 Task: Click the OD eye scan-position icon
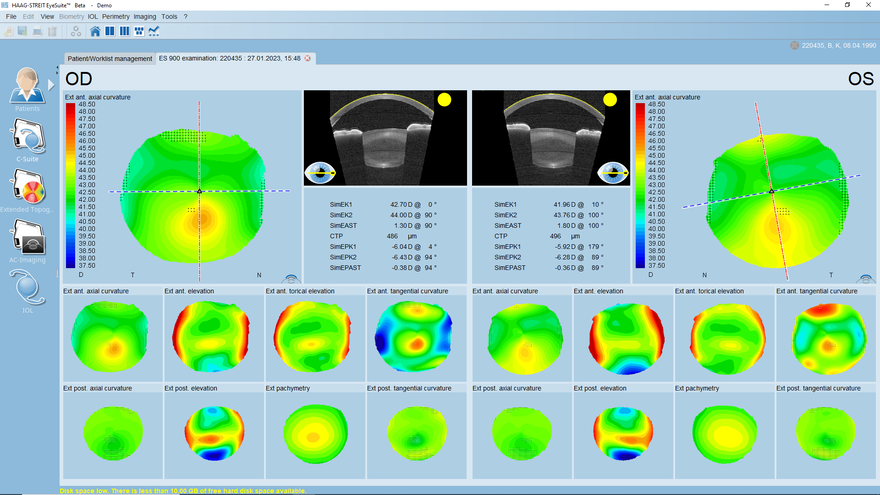tap(320, 172)
